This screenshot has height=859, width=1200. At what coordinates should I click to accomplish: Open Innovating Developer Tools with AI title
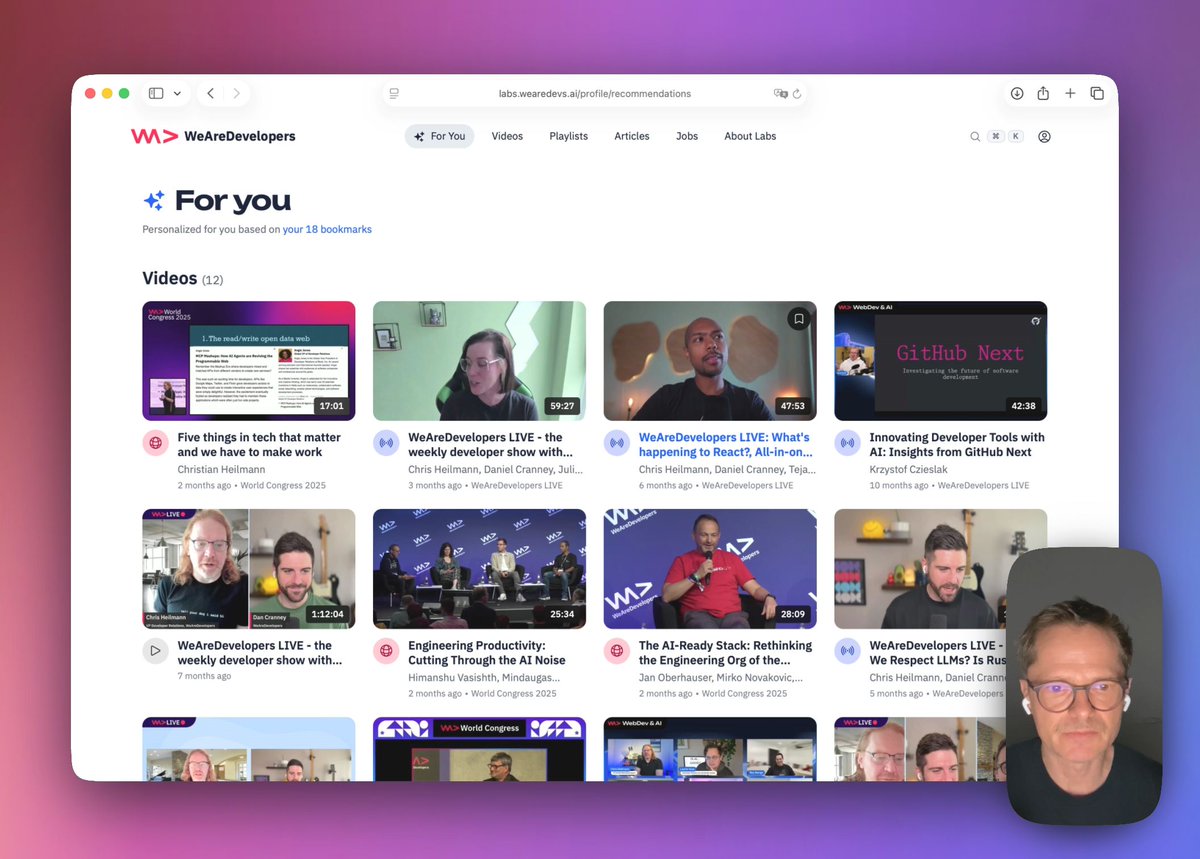coord(957,445)
